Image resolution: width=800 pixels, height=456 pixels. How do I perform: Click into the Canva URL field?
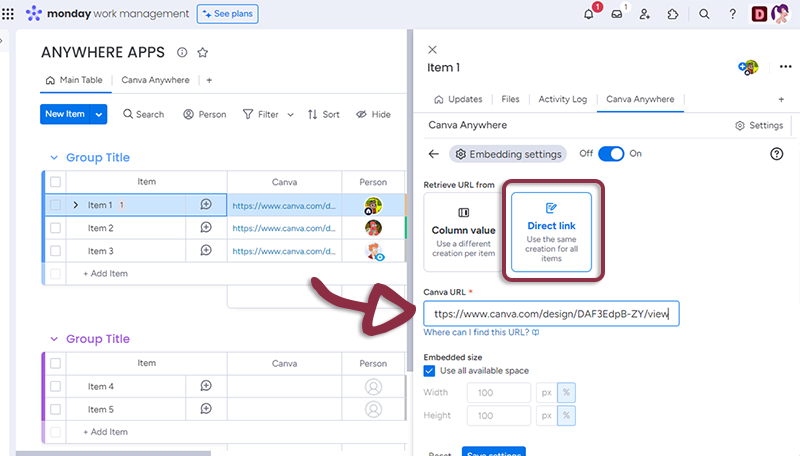(x=551, y=314)
